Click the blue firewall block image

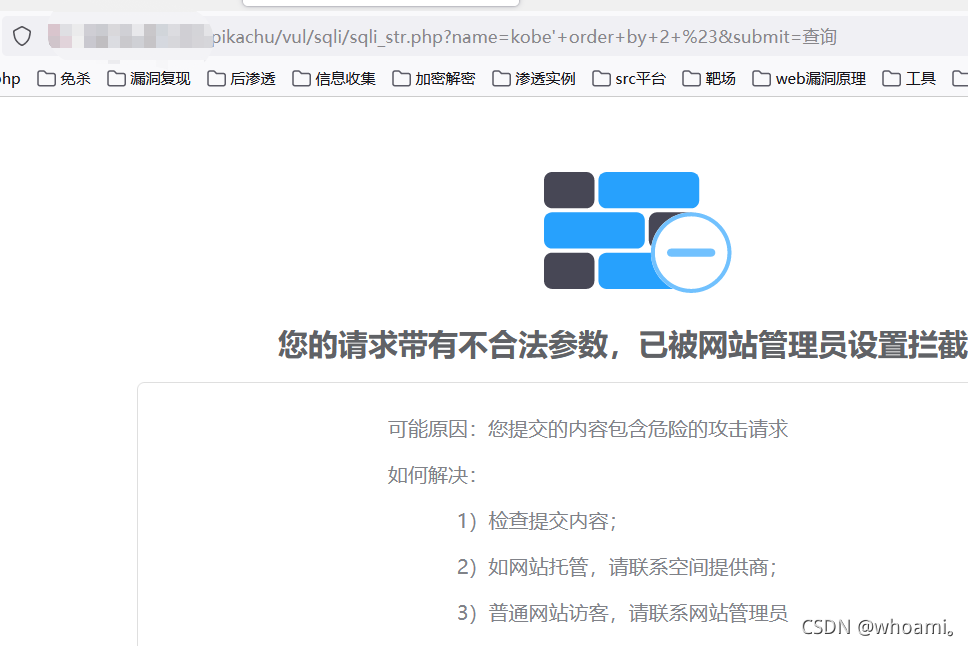point(637,232)
